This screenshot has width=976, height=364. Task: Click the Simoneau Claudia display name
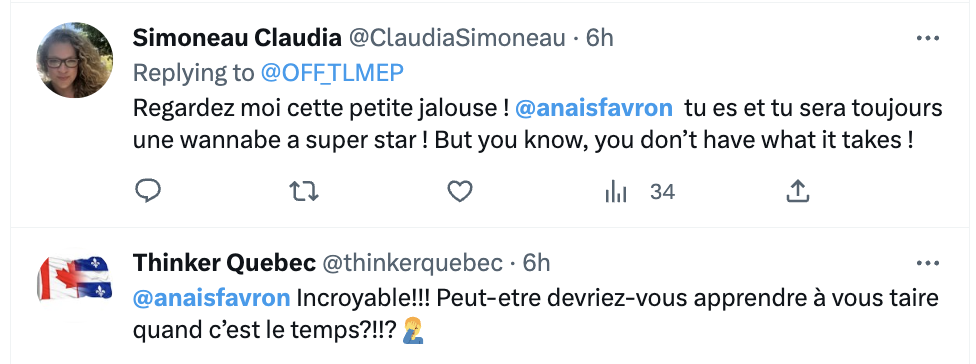tap(237, 39)
